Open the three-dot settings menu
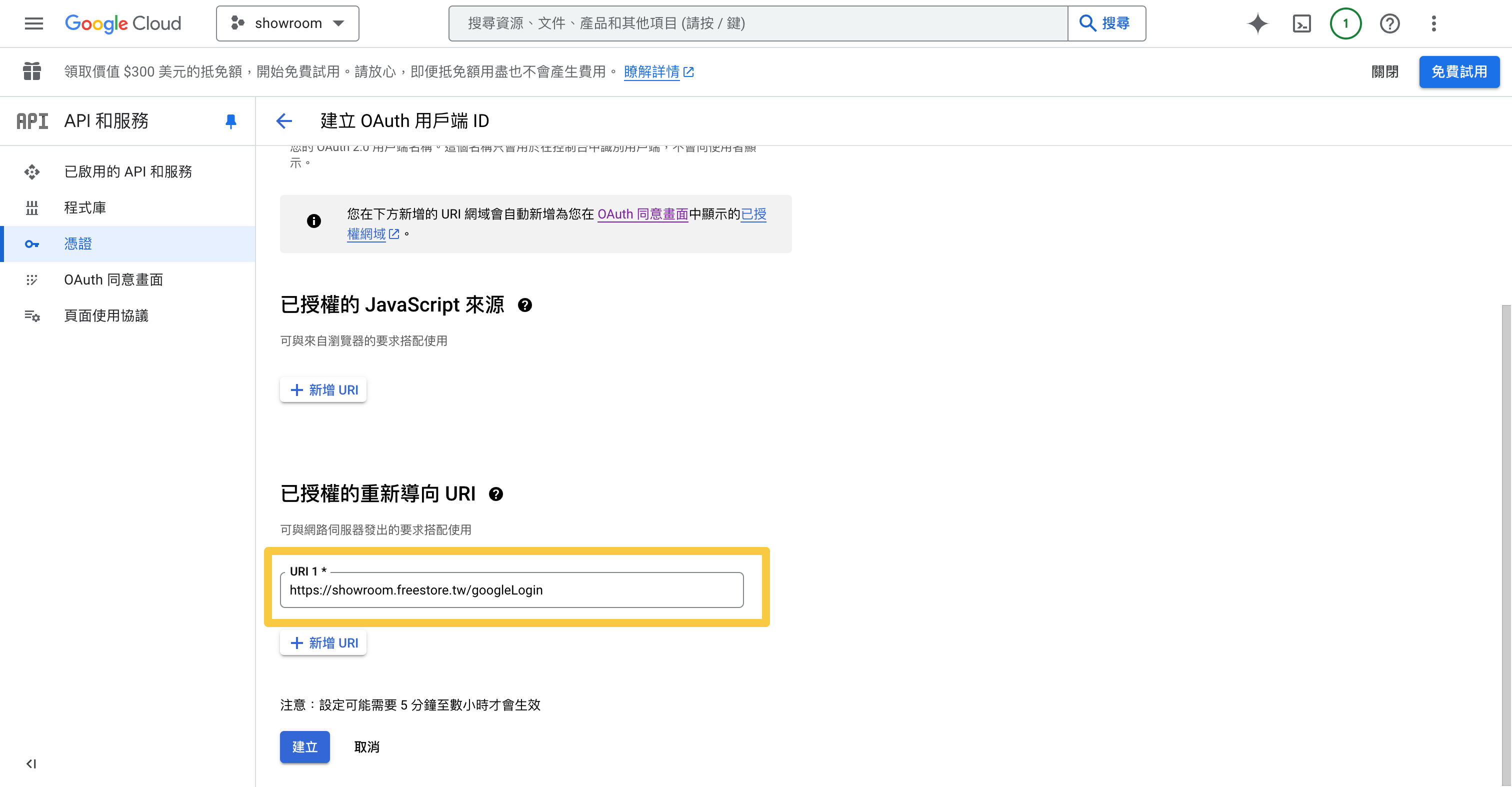Screen dimensions: 1512x787 pos(1433,23)
